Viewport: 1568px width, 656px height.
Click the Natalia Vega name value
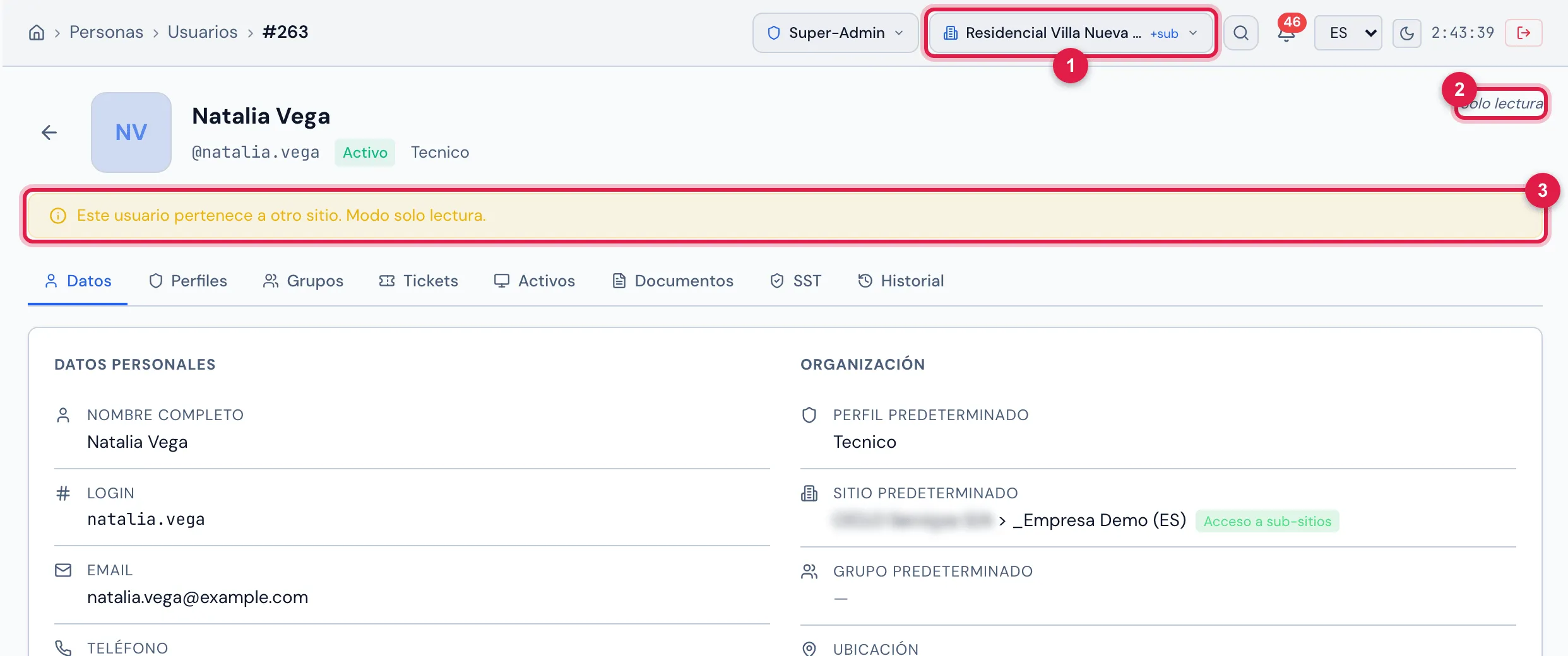click(138, 442)
